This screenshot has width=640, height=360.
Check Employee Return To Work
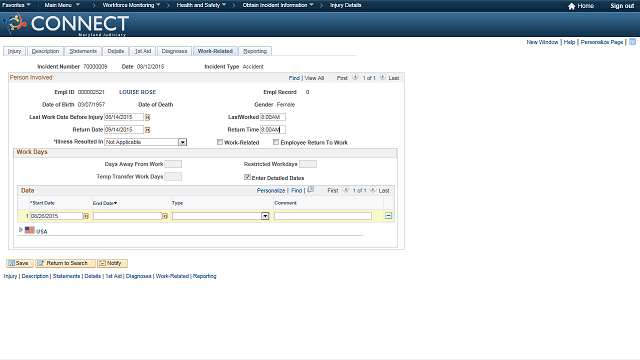coord(276,142)
